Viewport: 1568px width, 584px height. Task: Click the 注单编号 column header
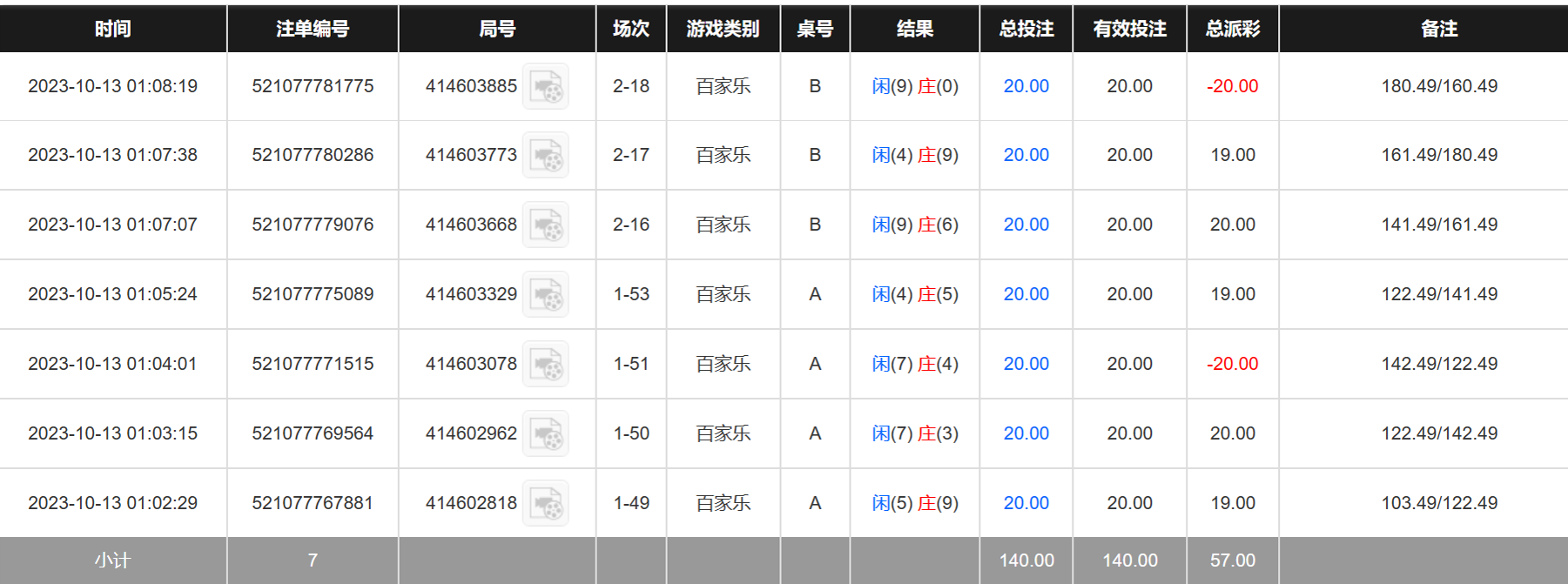[313, 29]
